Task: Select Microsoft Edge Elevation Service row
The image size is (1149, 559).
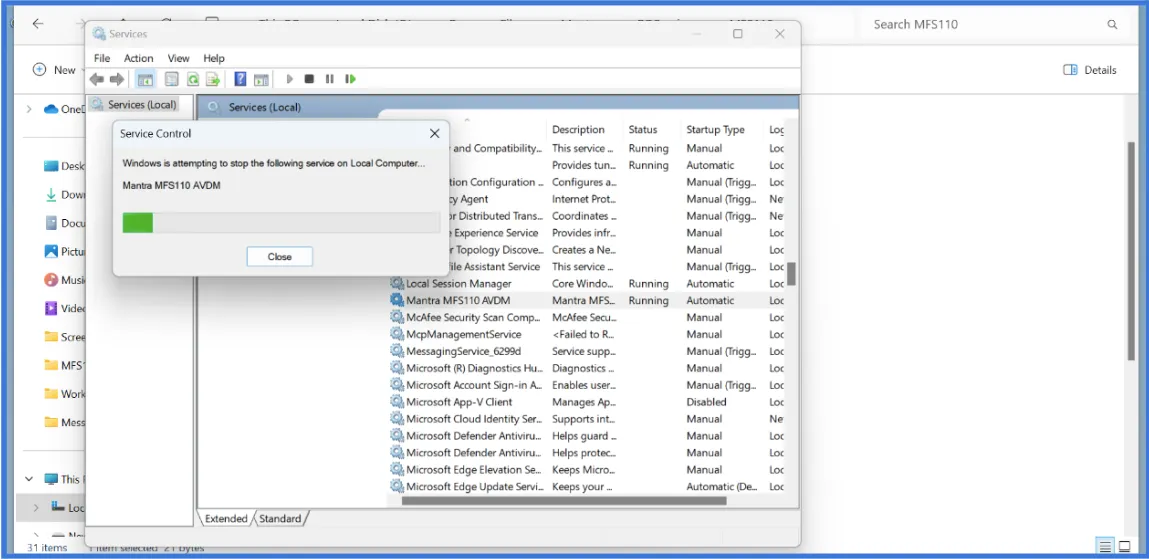Action: pos(587,469)
